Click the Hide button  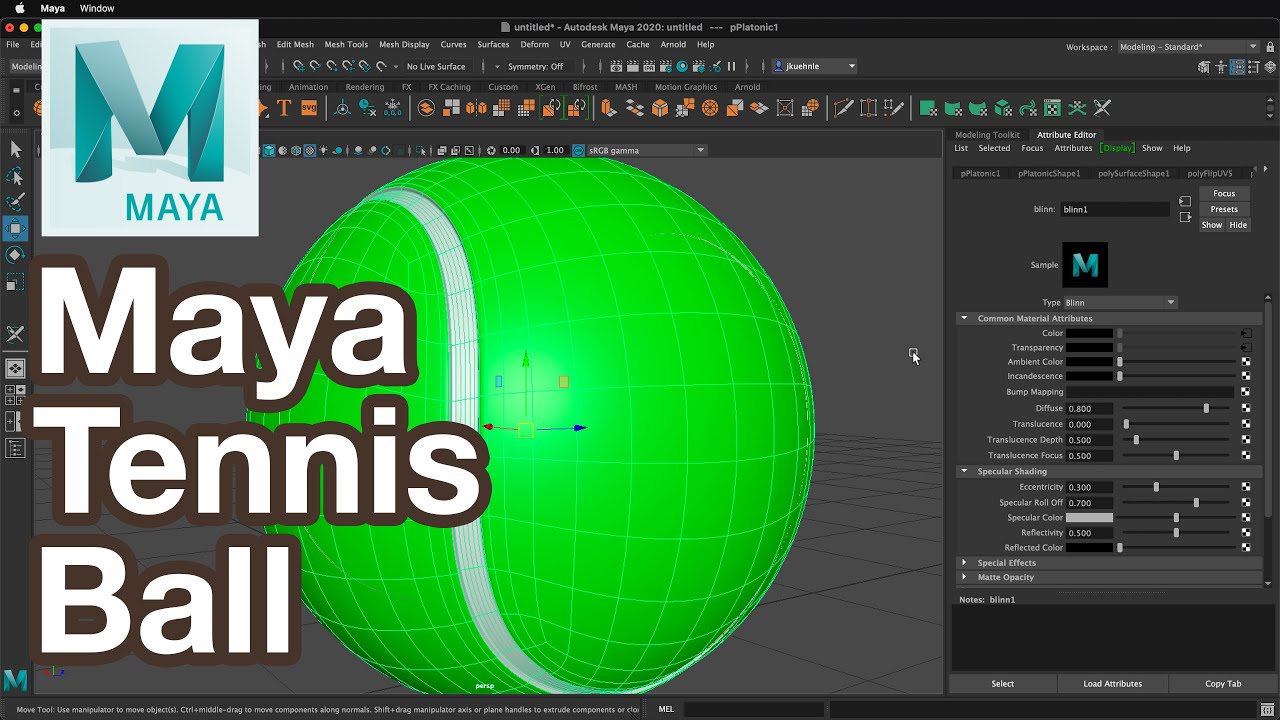pyautogui.click(x=1238, y=225)
